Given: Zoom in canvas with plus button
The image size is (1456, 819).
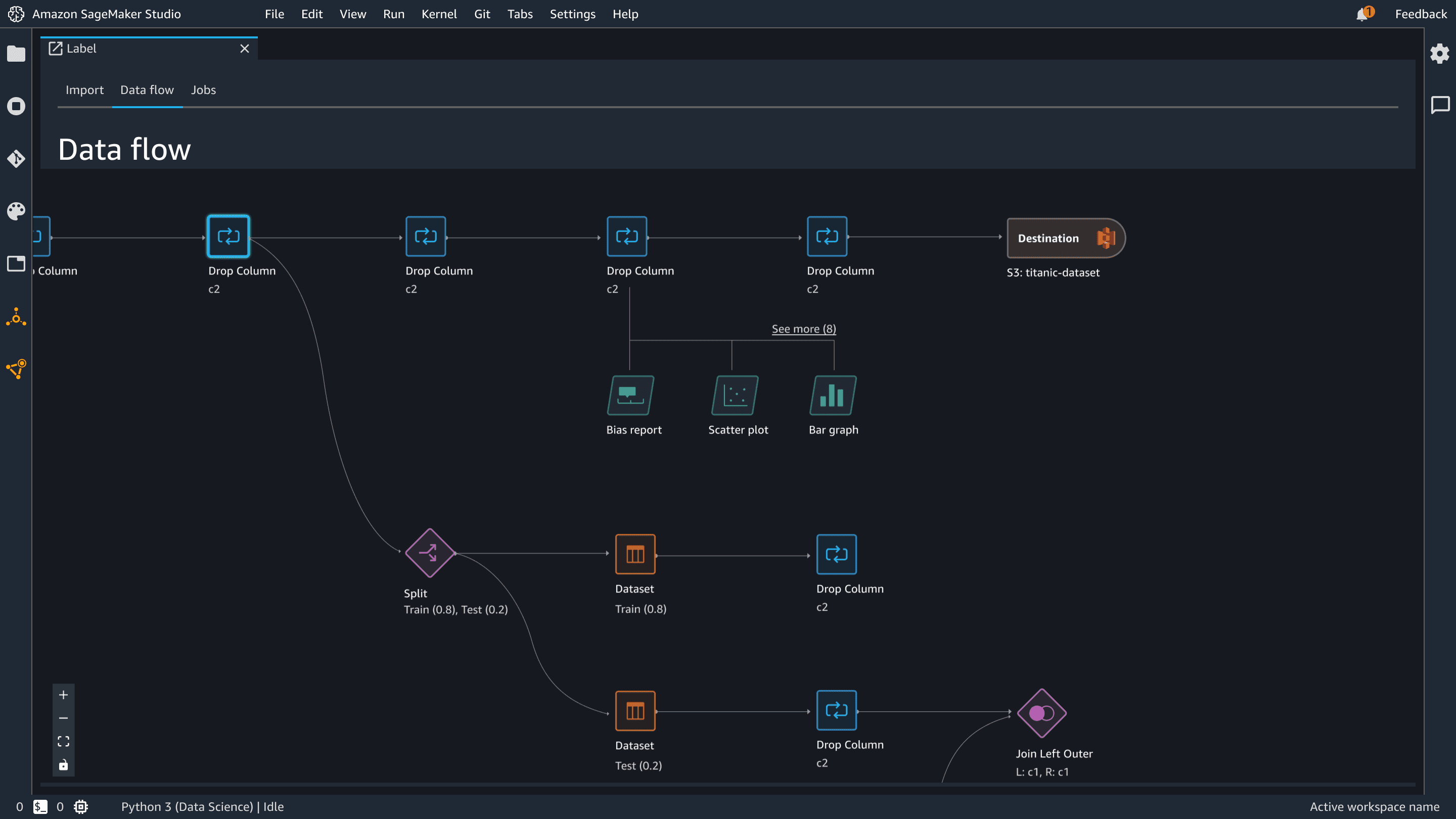Looking at the screenshot, I should click(x=63, y=695).
